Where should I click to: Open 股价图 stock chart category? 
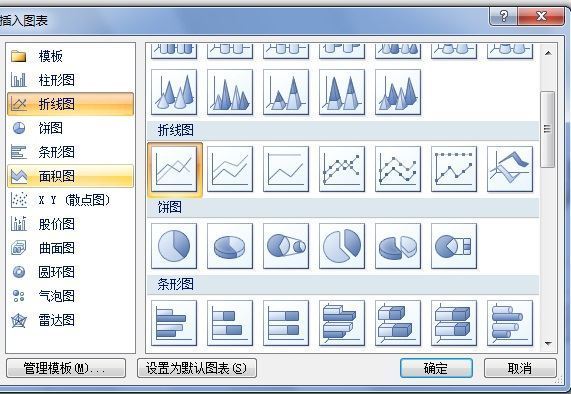[70, 224]
